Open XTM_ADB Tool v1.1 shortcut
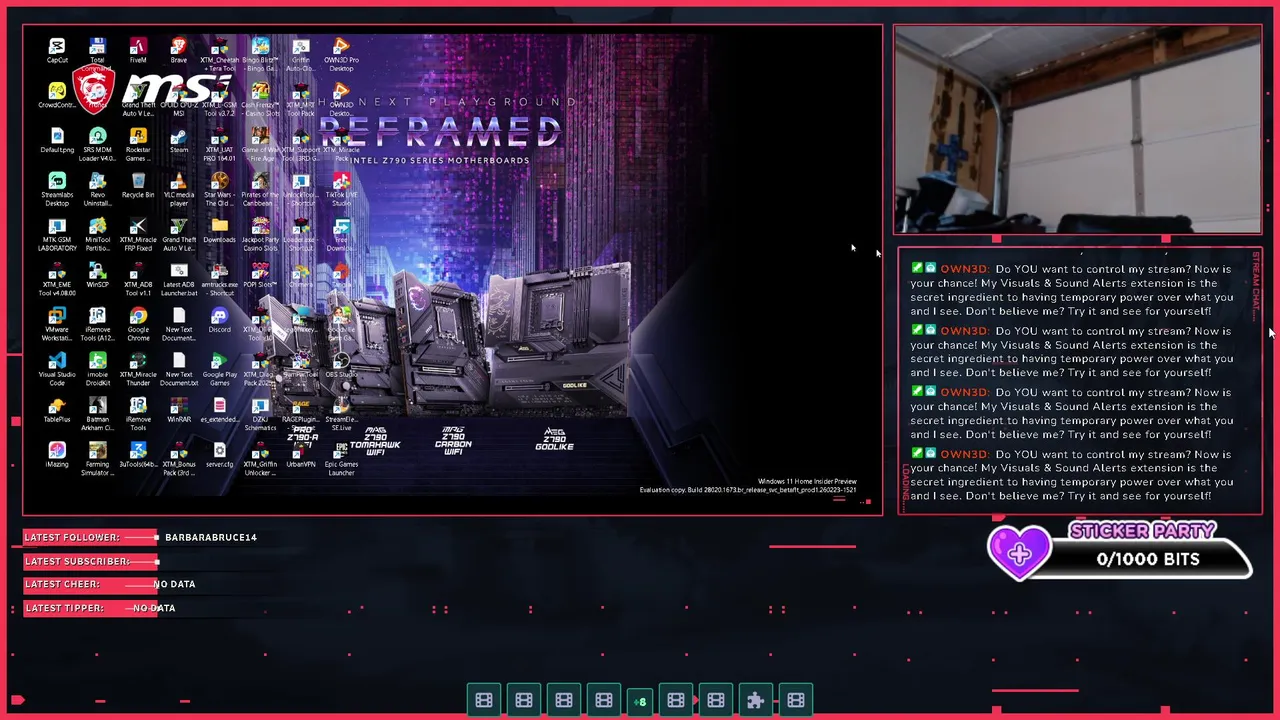 pyautogui.click(x=138, y=280)
